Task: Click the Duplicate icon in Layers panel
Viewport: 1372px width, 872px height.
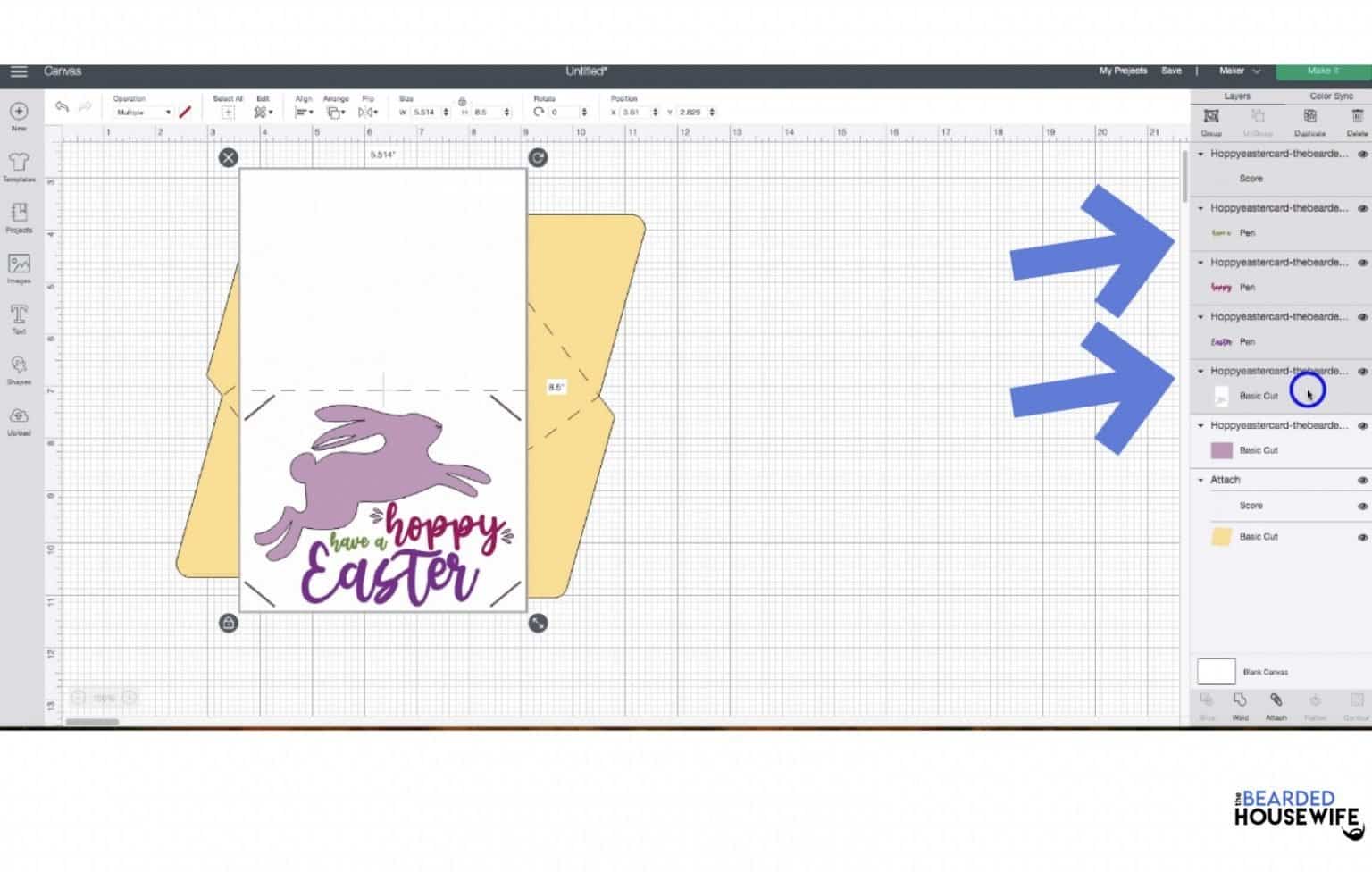Action: point(1309,119)
